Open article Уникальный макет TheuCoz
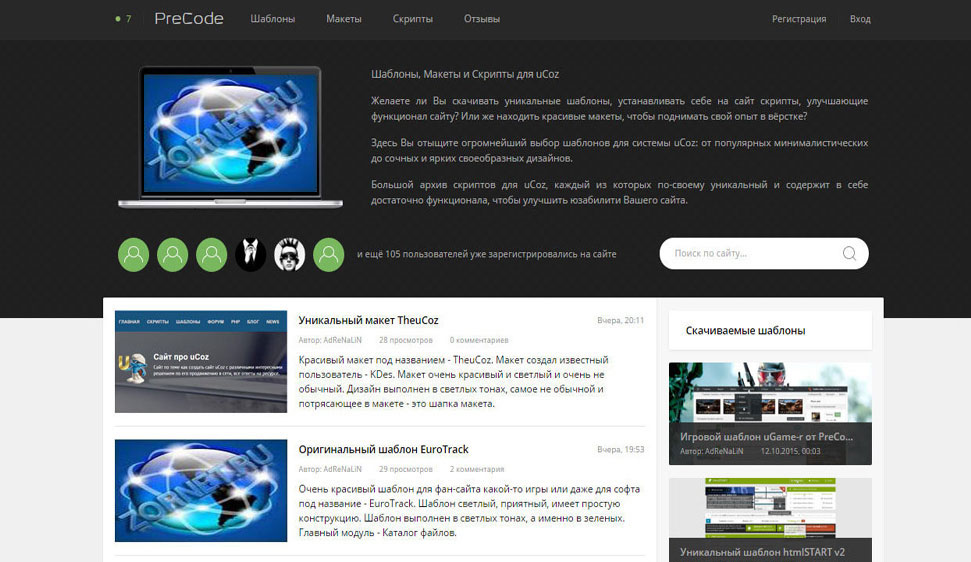This screenshot has height=562, width=971. point(368,321)
